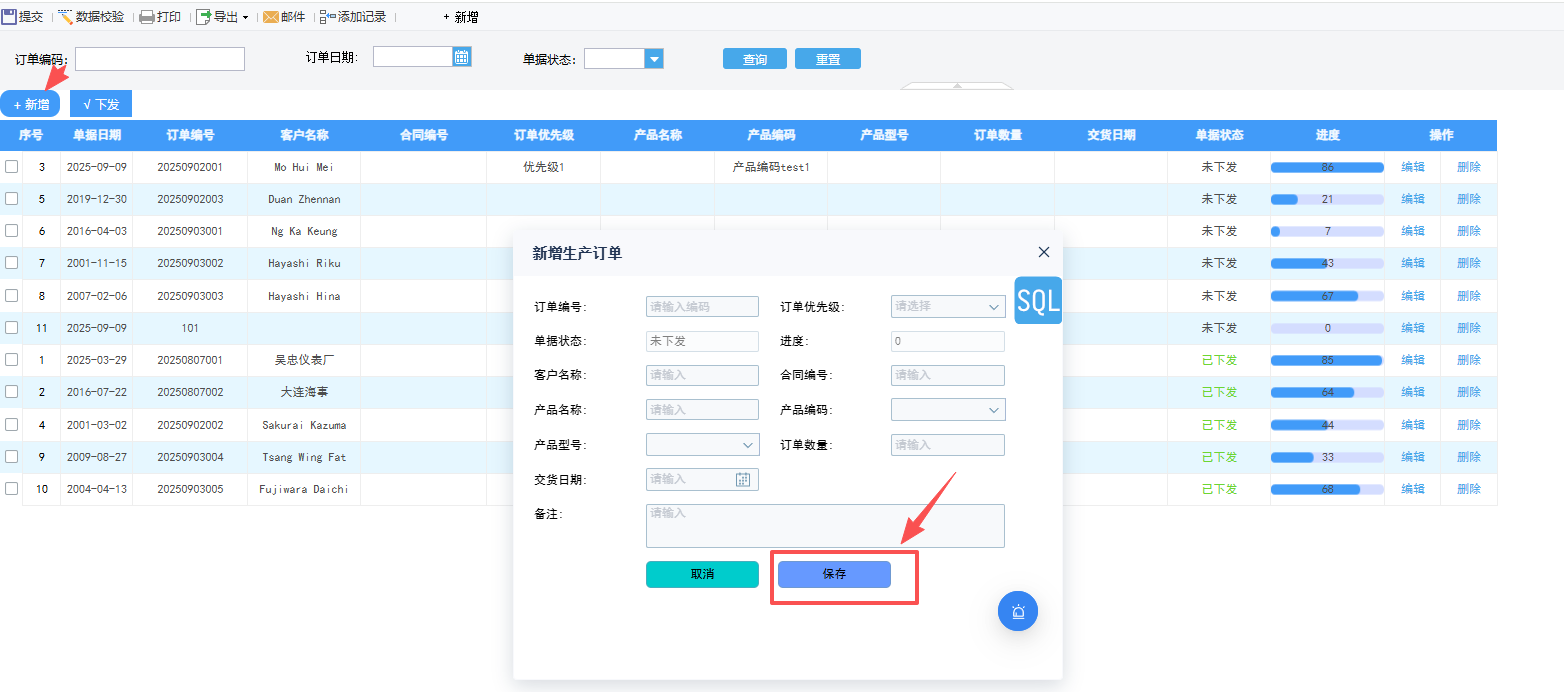The image size is (1564, 692).
Task: Open the order date calendar picker icon
Action: pos(461,57)
